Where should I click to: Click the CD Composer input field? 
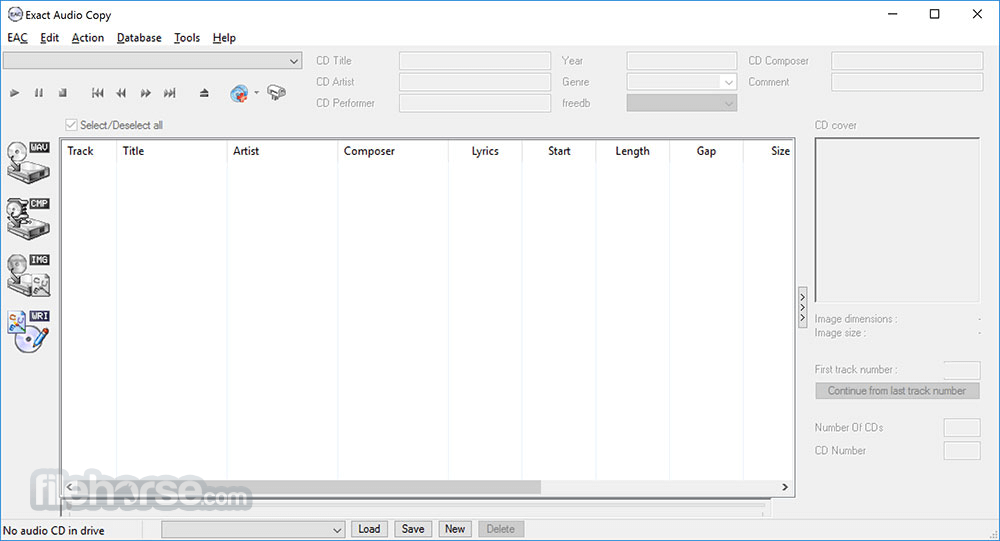(x=907, y=61)
